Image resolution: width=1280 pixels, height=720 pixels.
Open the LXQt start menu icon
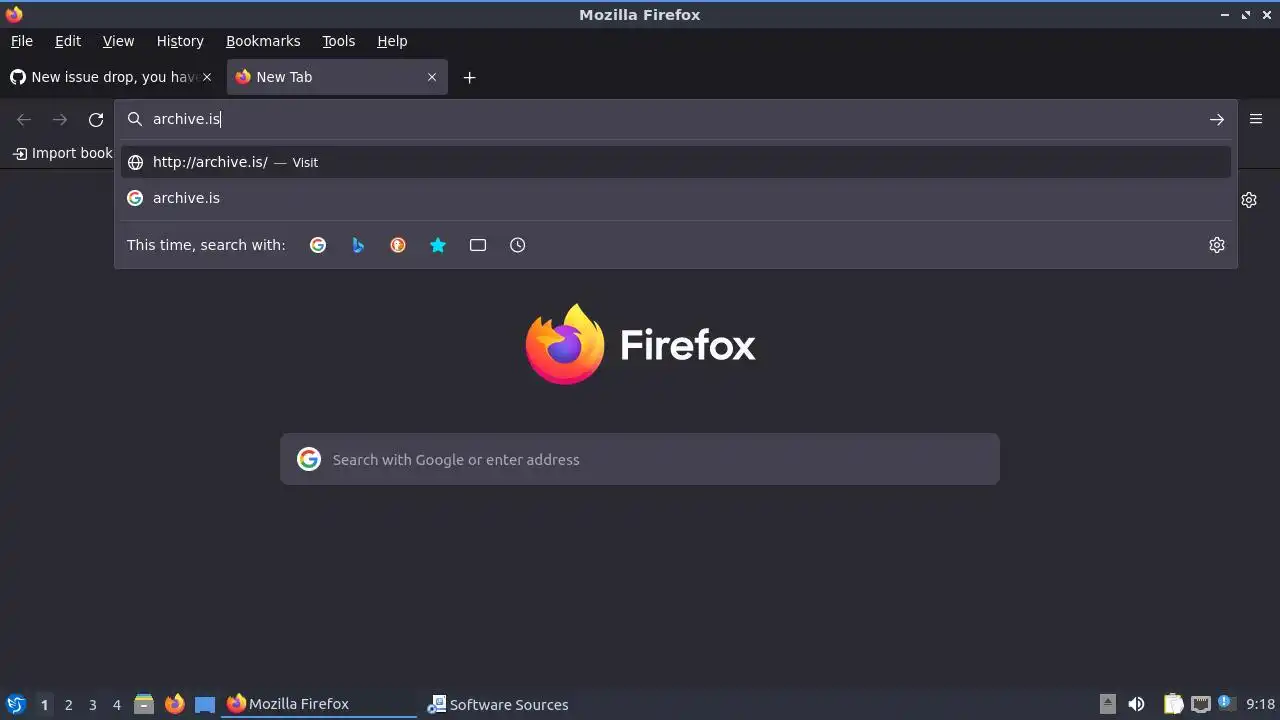[15, 704]
